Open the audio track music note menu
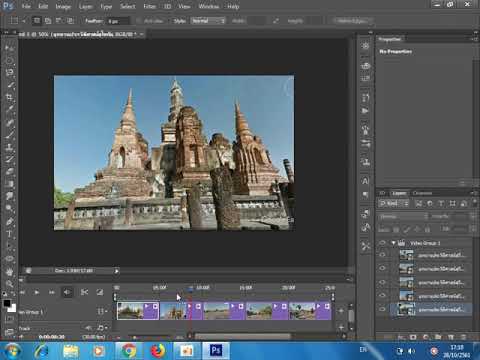480x360 pixels. 102,328
